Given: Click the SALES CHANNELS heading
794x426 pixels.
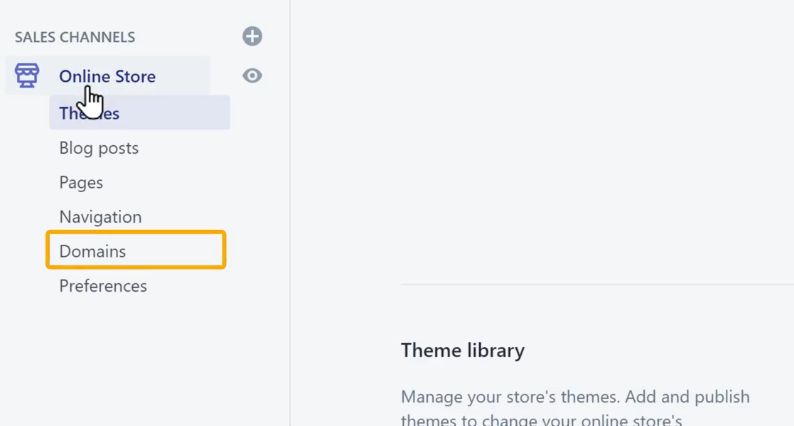Looking at the screenshot, I should tap(75, 37).
